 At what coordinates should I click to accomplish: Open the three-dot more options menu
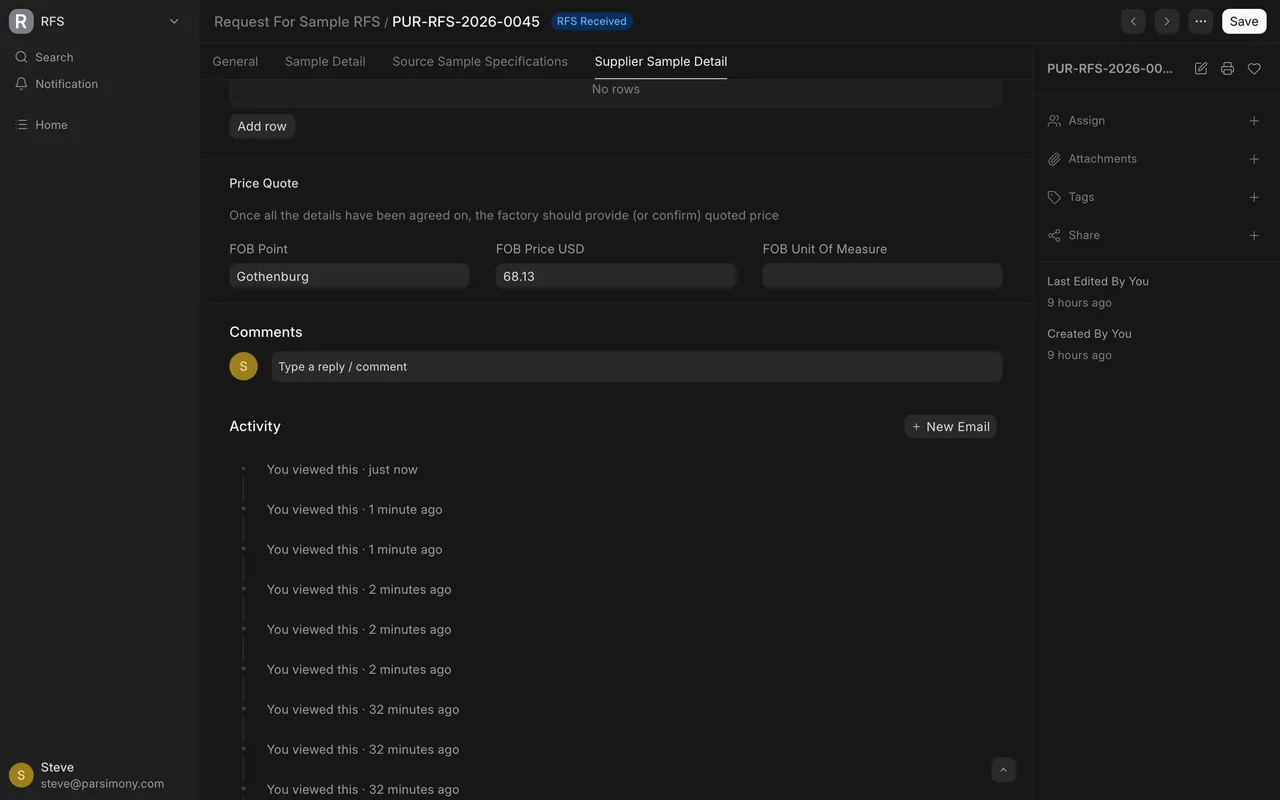[1201, 21]
